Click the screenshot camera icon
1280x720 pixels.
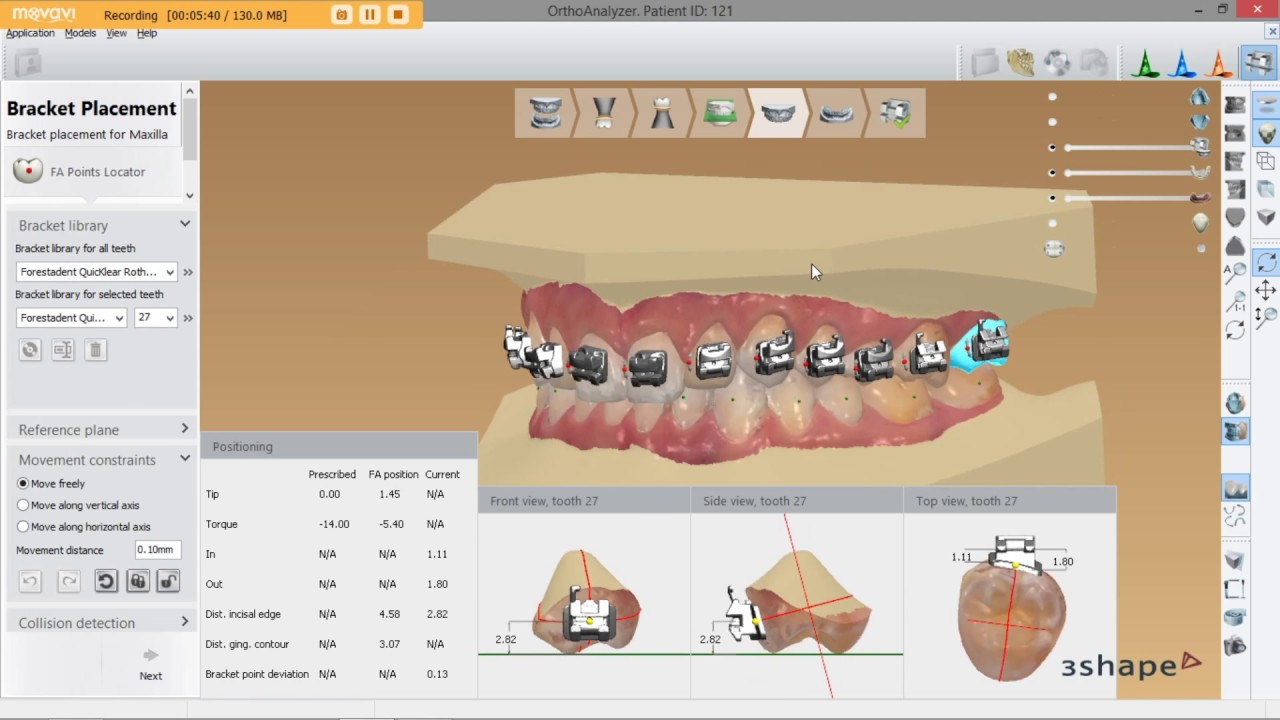click(x=1235, y=645)
